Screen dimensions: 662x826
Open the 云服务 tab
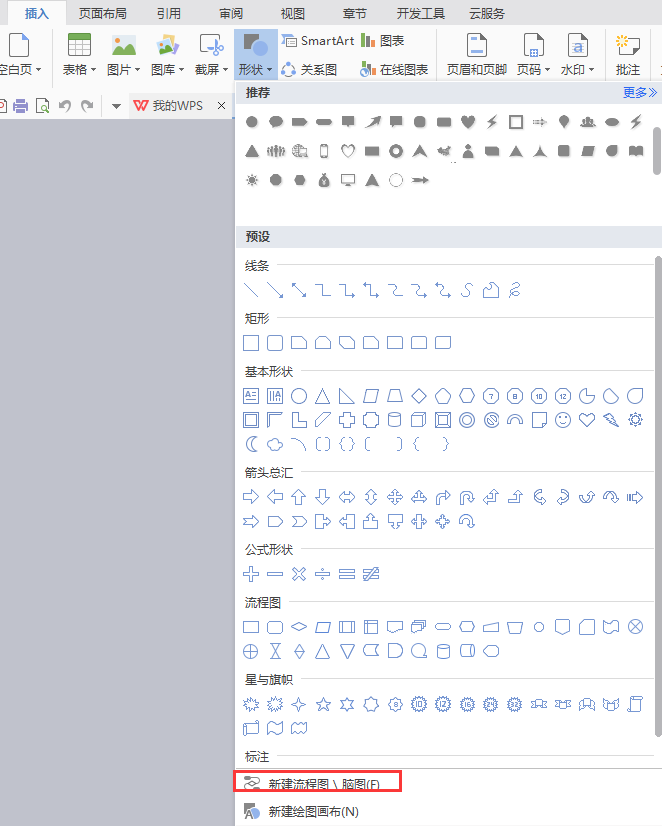(x=487, y=13)
